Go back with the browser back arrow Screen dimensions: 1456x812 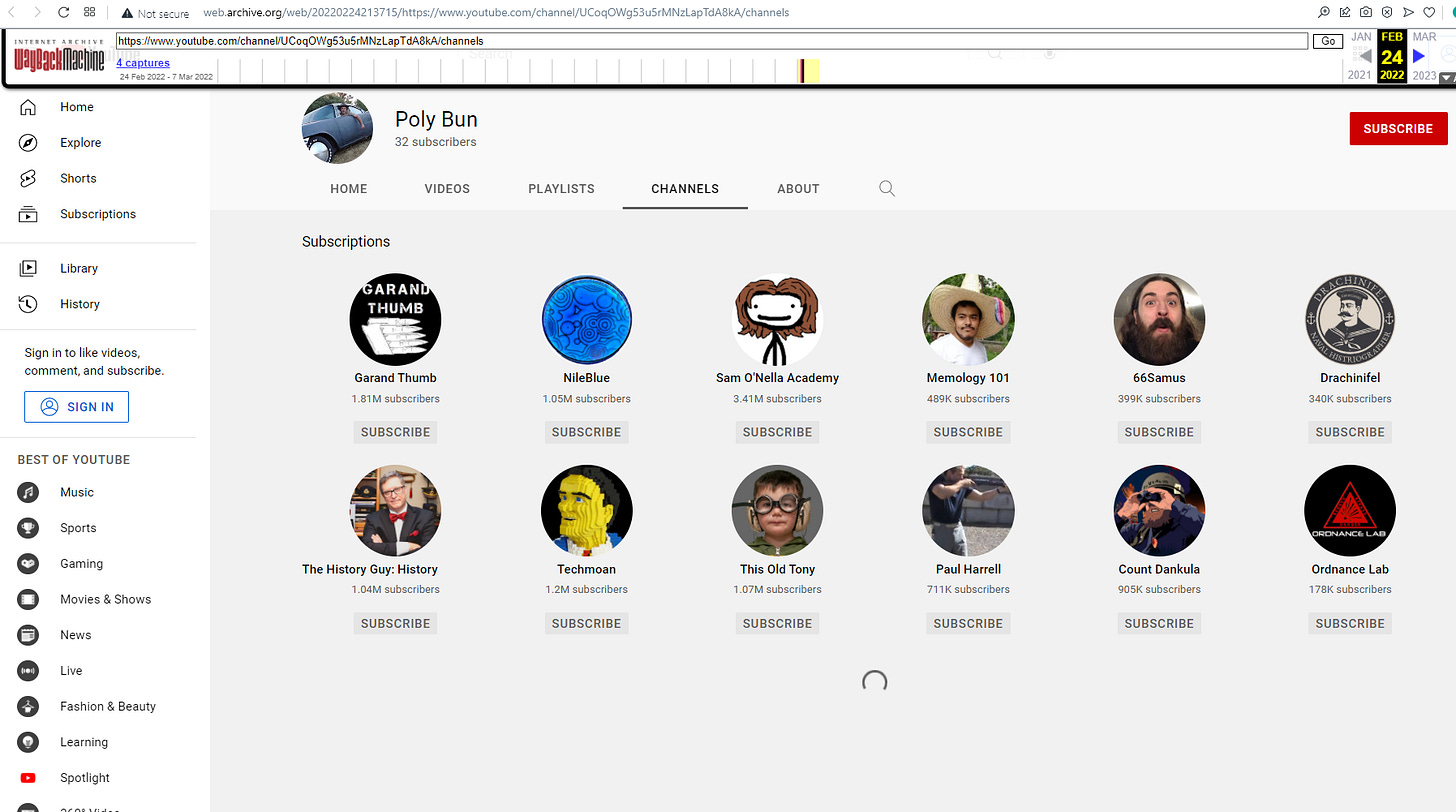pos(13,13)
